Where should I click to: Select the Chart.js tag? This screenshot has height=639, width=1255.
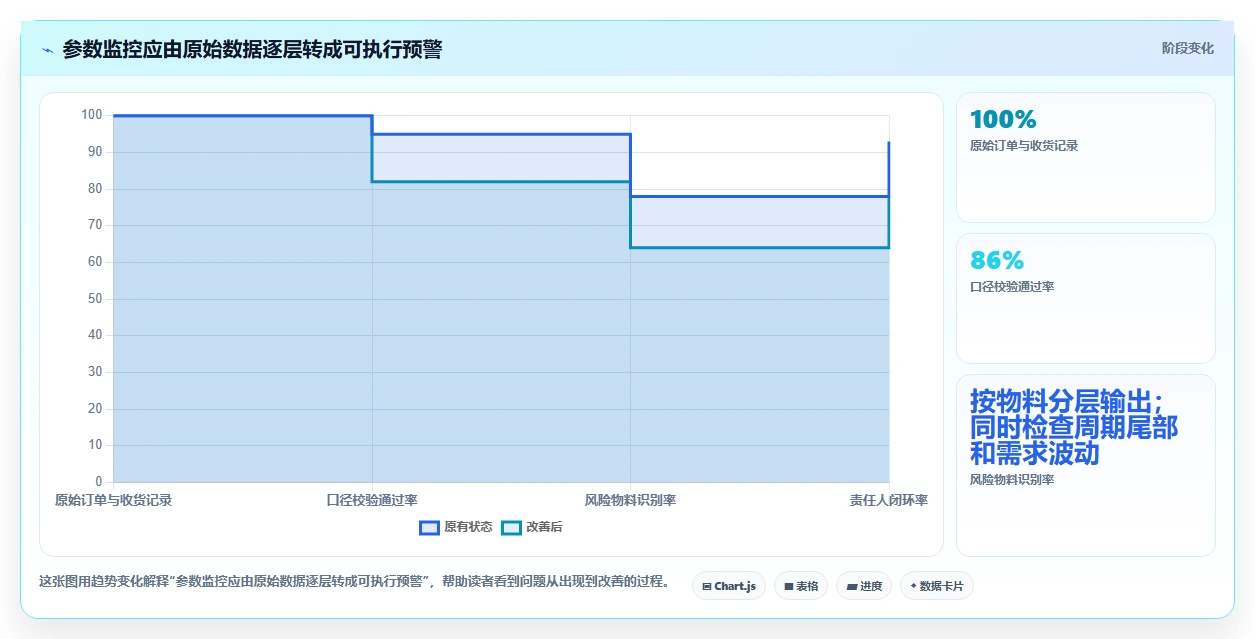729,586
